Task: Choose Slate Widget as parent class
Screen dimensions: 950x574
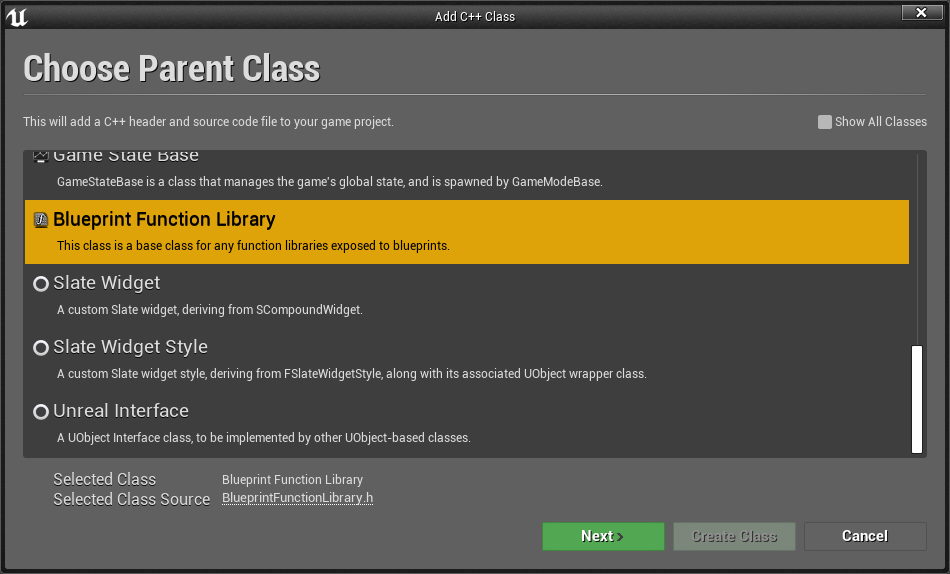Action: (467, 296)
